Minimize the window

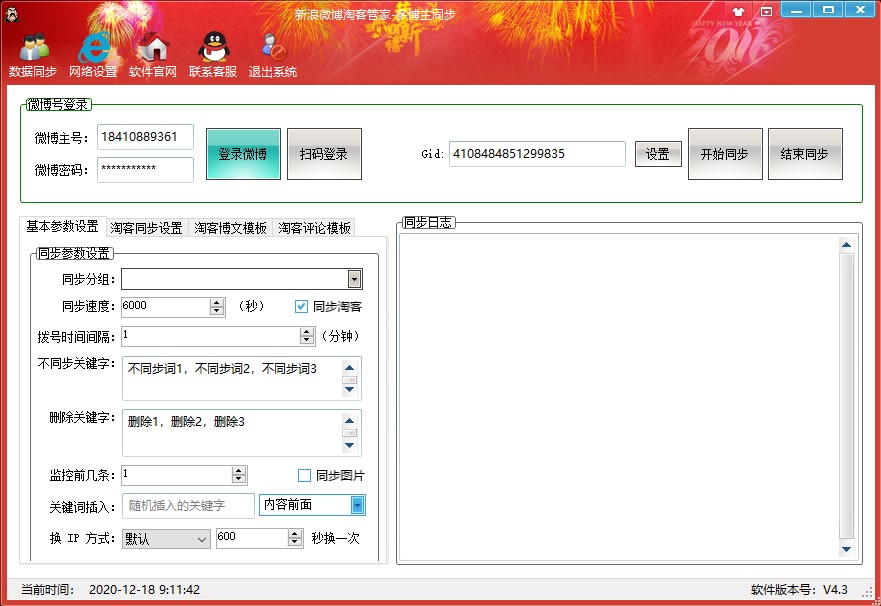pos(796,10)
